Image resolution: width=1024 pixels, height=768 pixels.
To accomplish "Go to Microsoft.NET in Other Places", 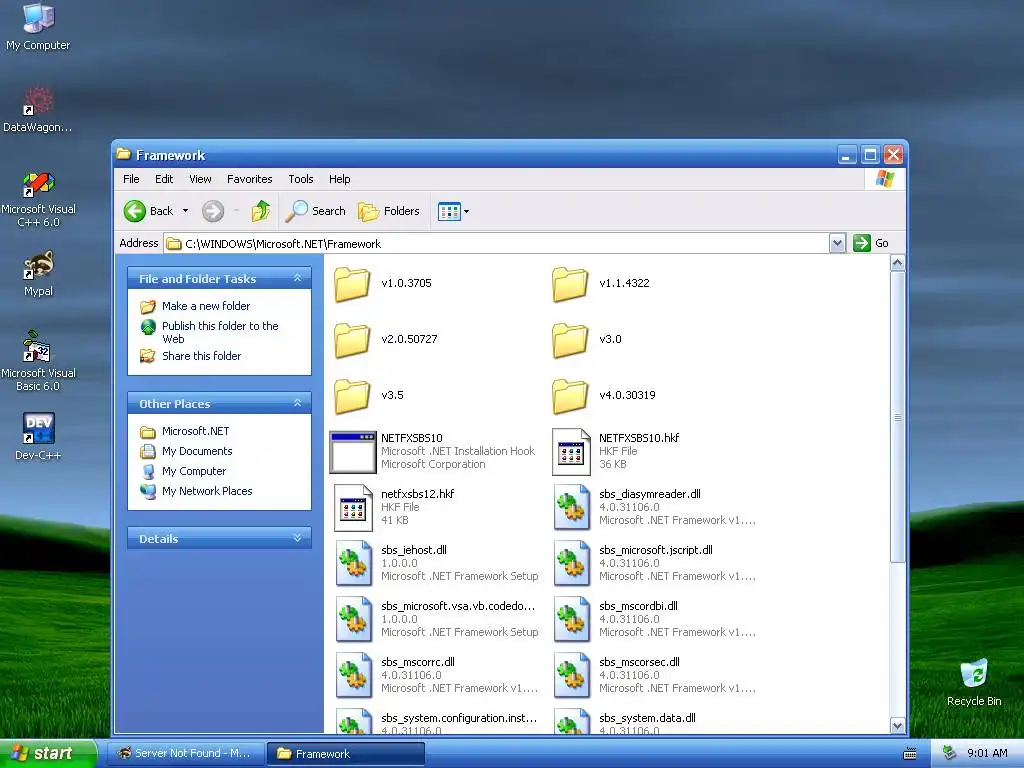I will pyautogui.click(x=195, y=431).
